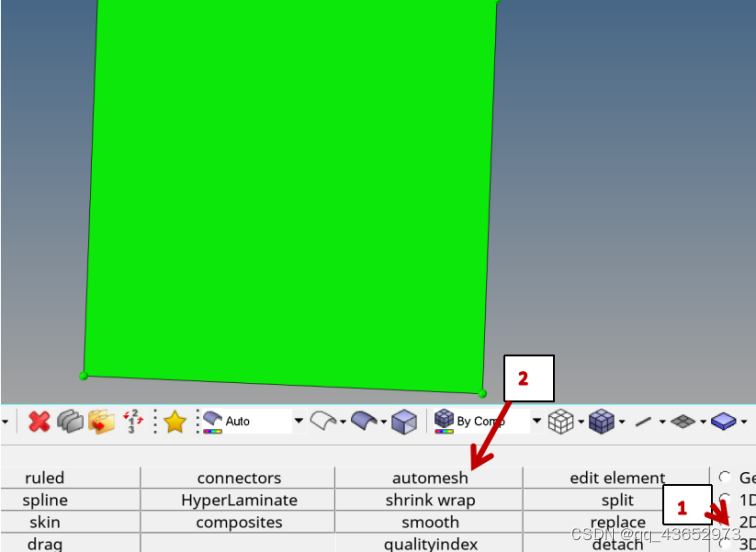This screenshot has width=756, height=552.
Task: Expand arrow next to wireframe elements icon
Action: pyautogui.click(x=581, y=422)
